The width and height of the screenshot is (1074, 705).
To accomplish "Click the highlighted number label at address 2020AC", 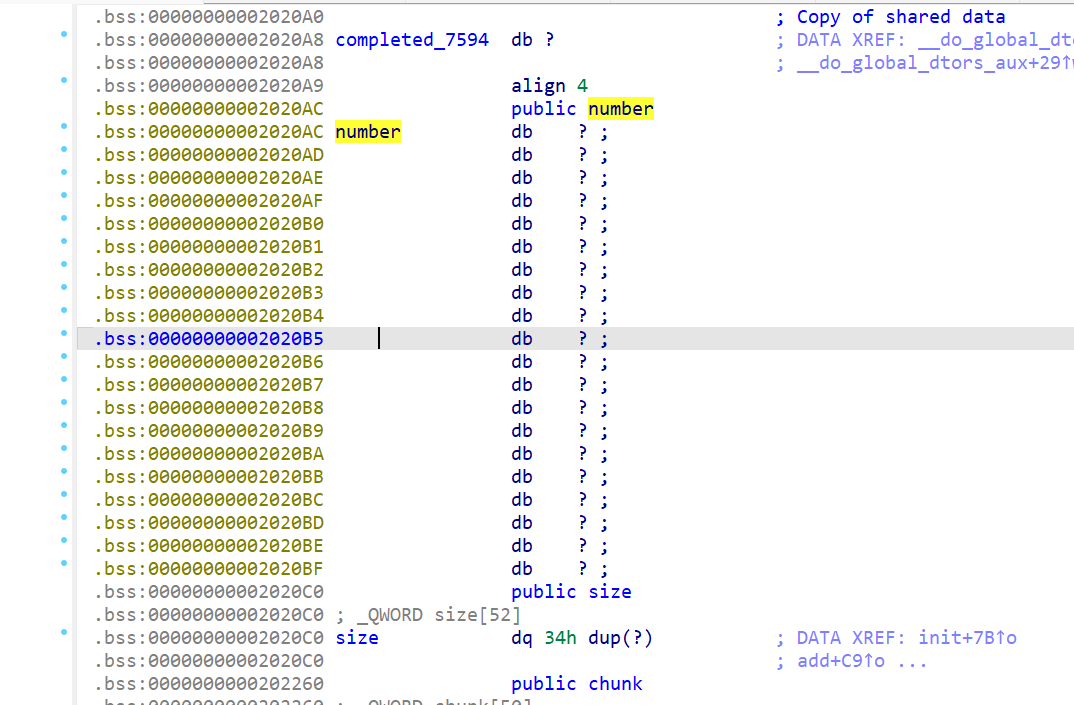I will pyautogui.click(x=367, y=132).
